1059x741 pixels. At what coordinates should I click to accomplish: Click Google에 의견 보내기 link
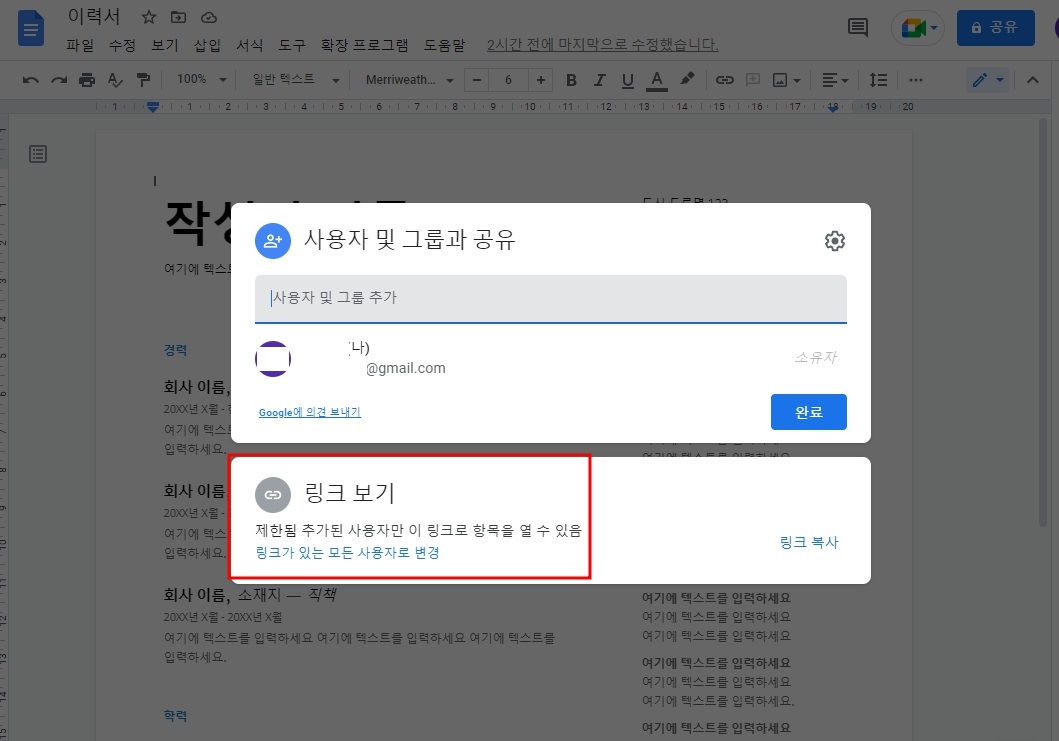310,412
